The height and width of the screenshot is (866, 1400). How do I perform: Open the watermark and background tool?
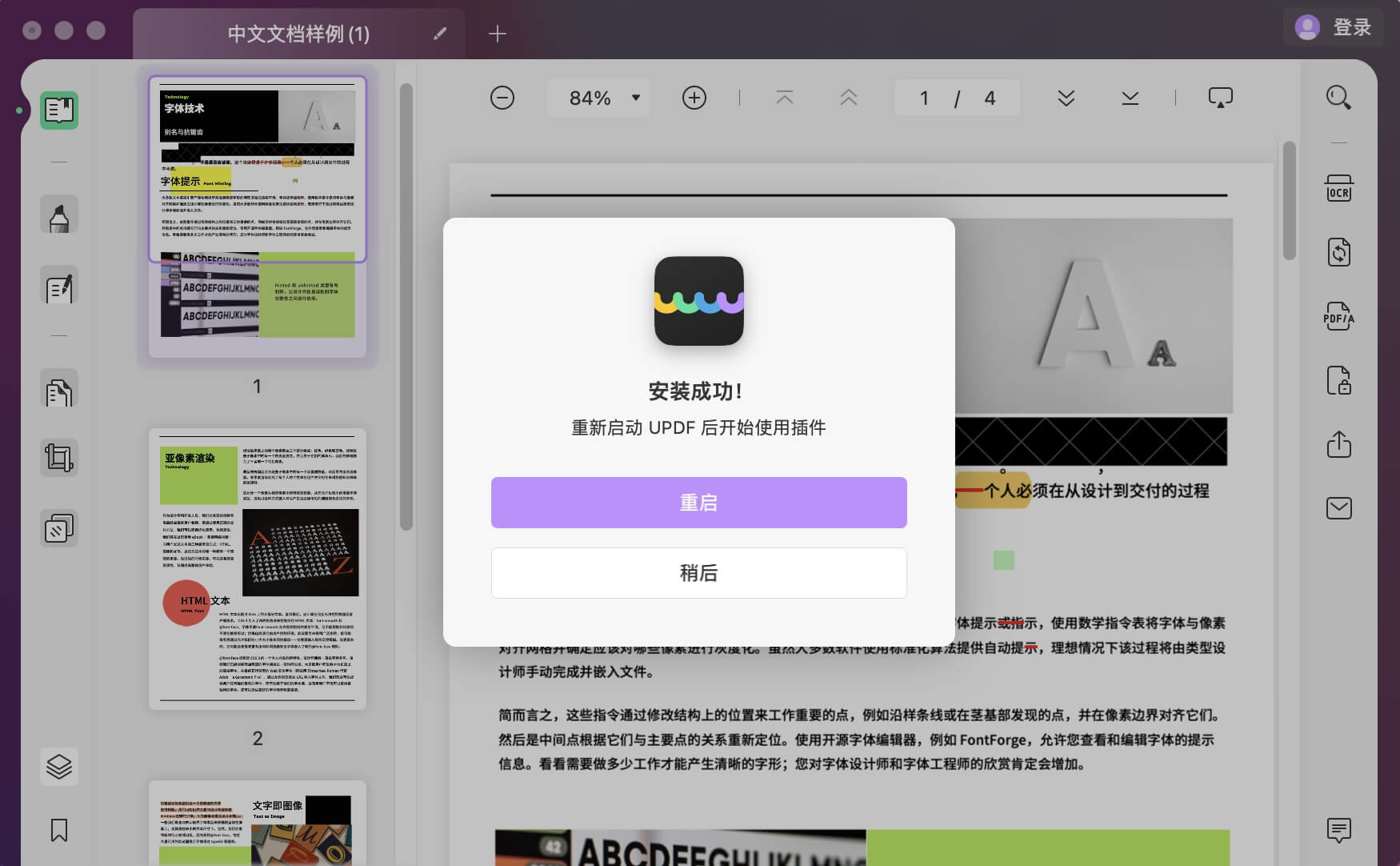point(59,528)
